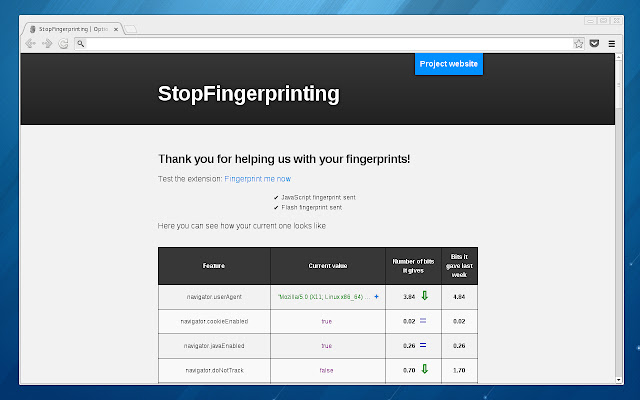Click equals icon in cookieEnabled row
640x400 pixels.
(x=423, y=321)
